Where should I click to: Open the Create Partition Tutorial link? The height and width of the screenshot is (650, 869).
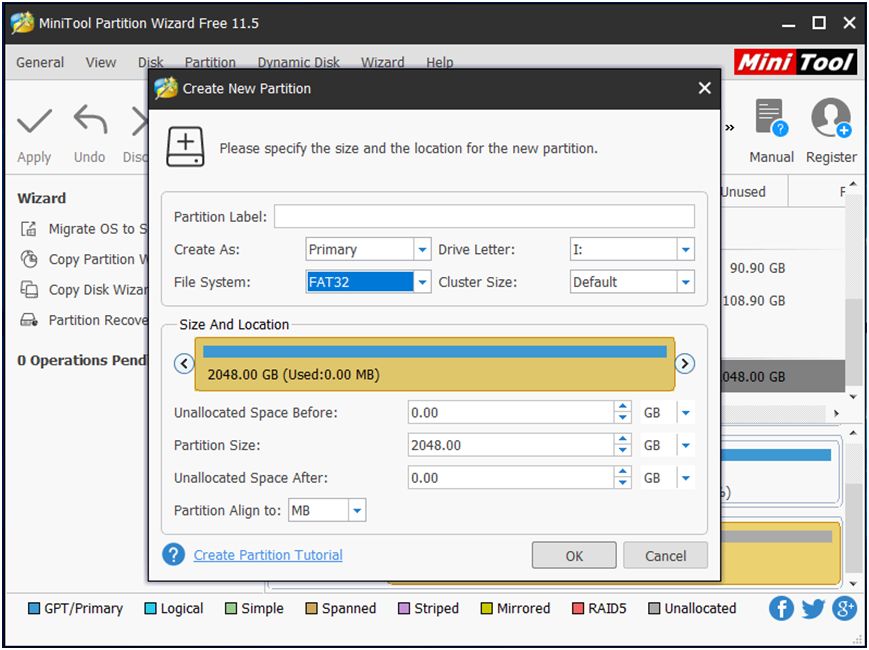click(268, 553)
